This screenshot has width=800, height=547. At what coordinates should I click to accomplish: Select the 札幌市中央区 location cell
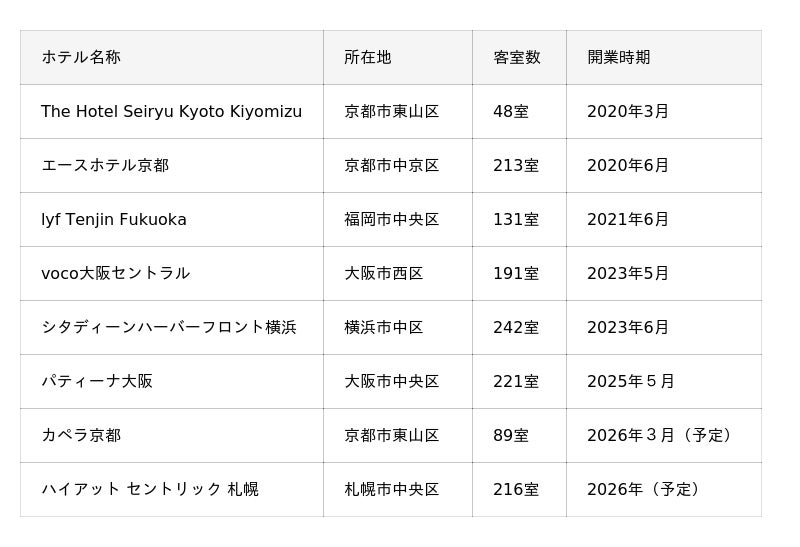coord(391,490)
